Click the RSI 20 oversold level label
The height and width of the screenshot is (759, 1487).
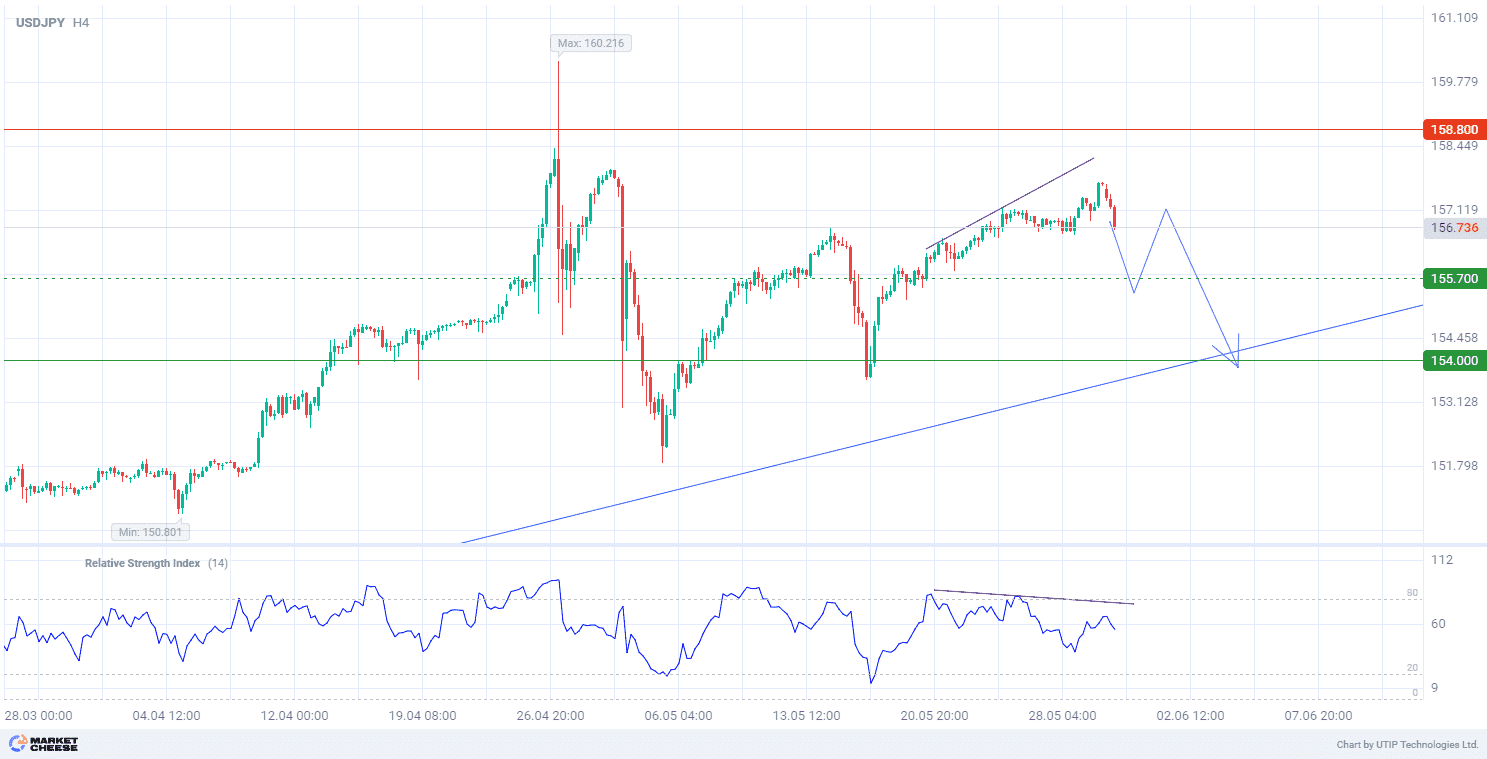coord(1412,667)
